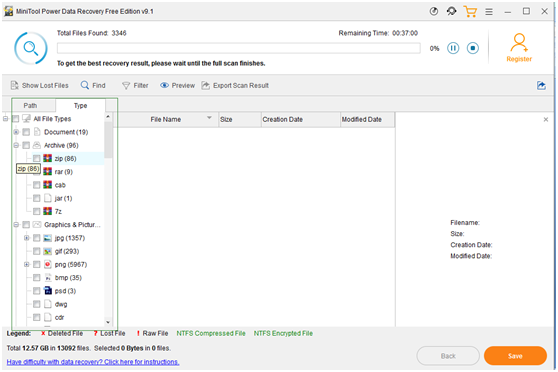Expand the jpg (1357) node
This screenshot has height=372, width=558.
[x=26, y=238]
